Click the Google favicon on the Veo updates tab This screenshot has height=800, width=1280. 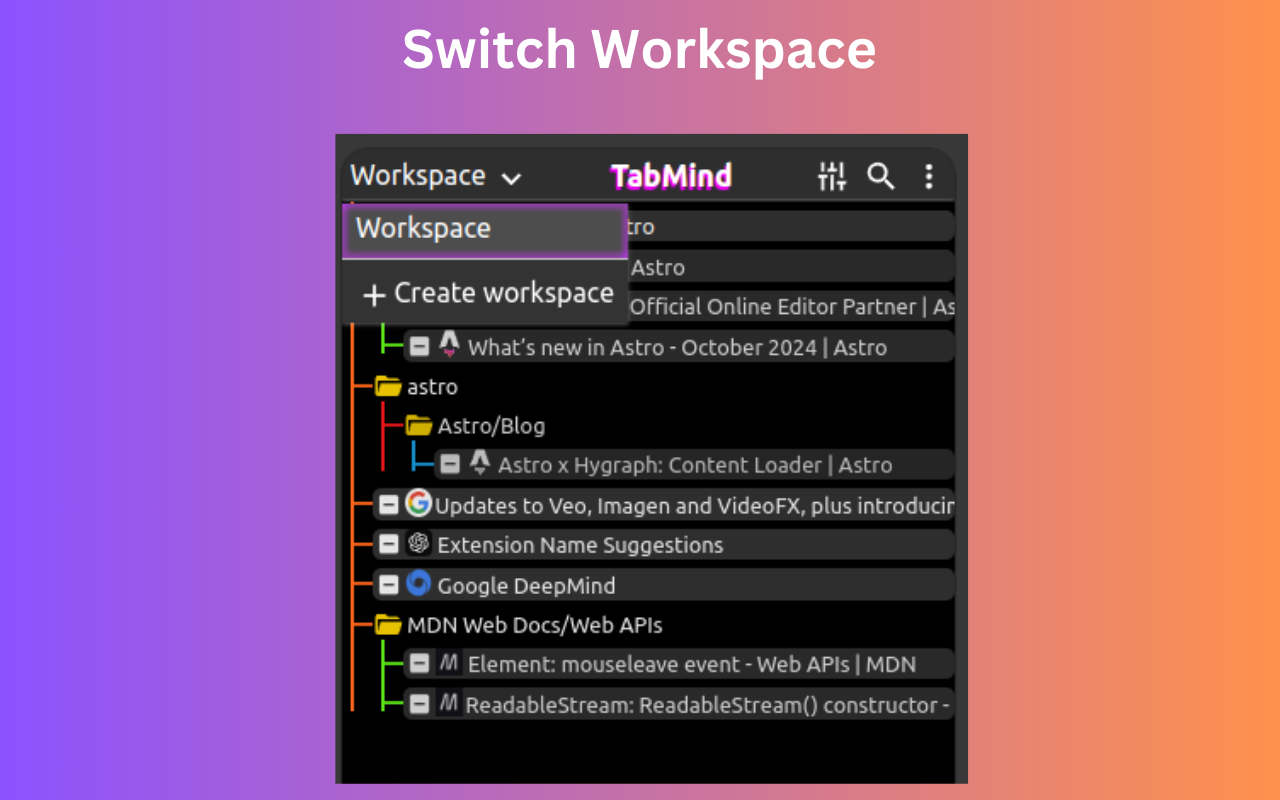418,504
